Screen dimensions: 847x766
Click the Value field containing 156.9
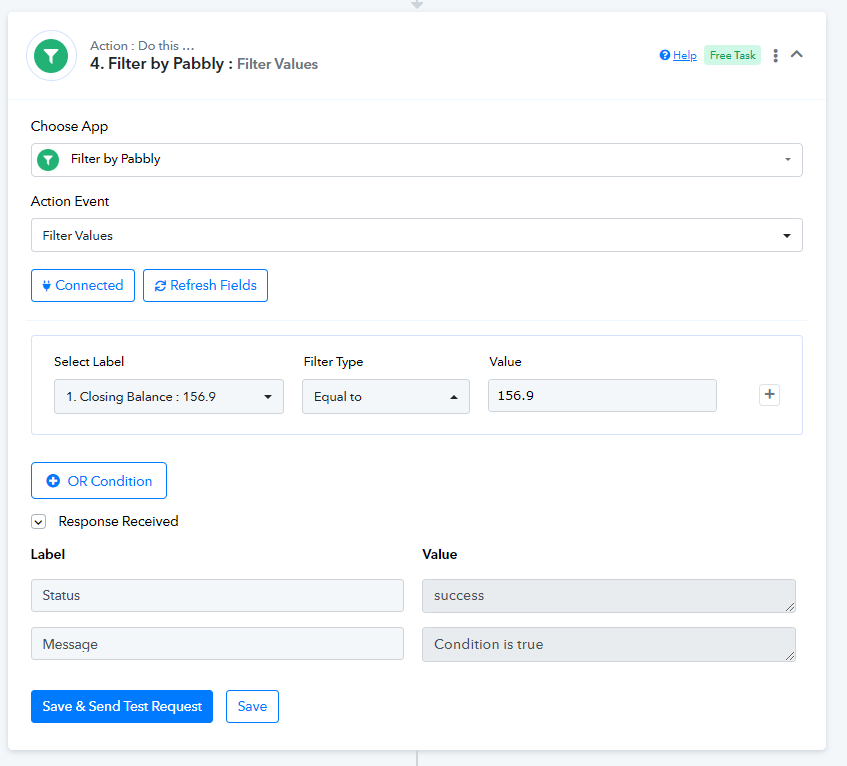coord(602,395)
